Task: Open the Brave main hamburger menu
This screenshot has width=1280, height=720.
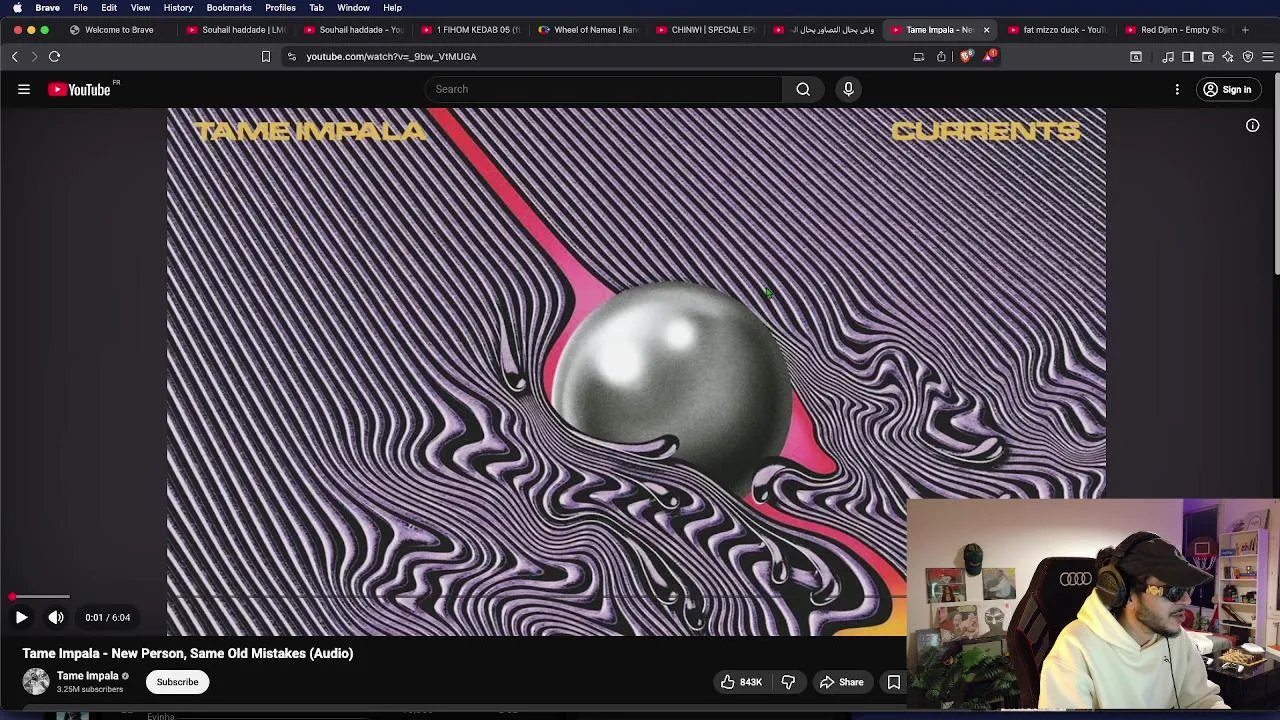Action: [x=1268, y=57]
